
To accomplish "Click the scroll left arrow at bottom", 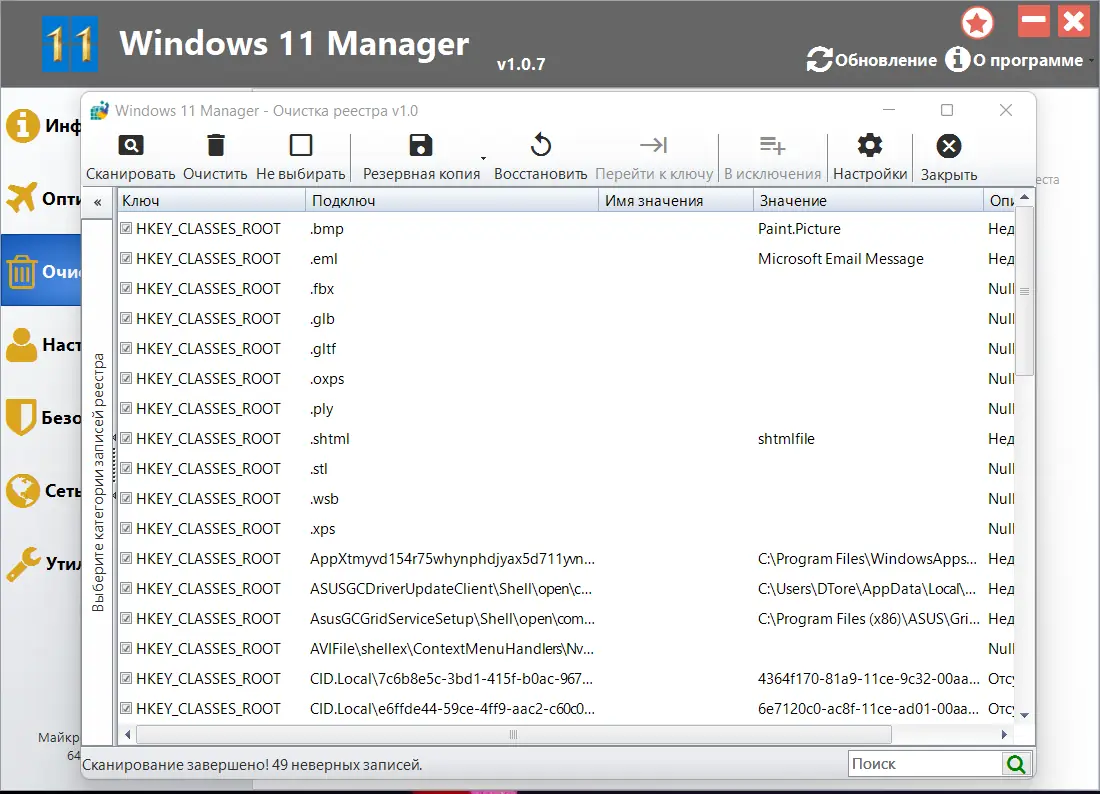I will tap(127, 734).
